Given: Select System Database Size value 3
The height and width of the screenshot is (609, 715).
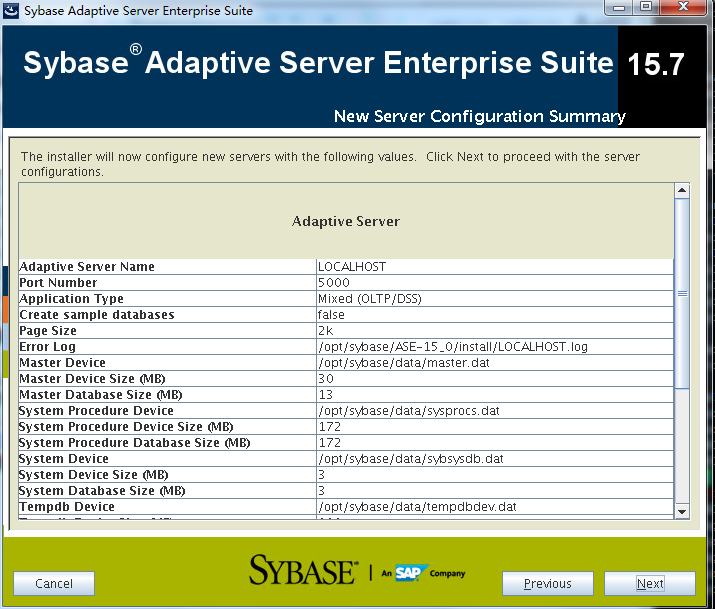Looking at the screenshot, I should pyautogui.click(x=321, y=490).
